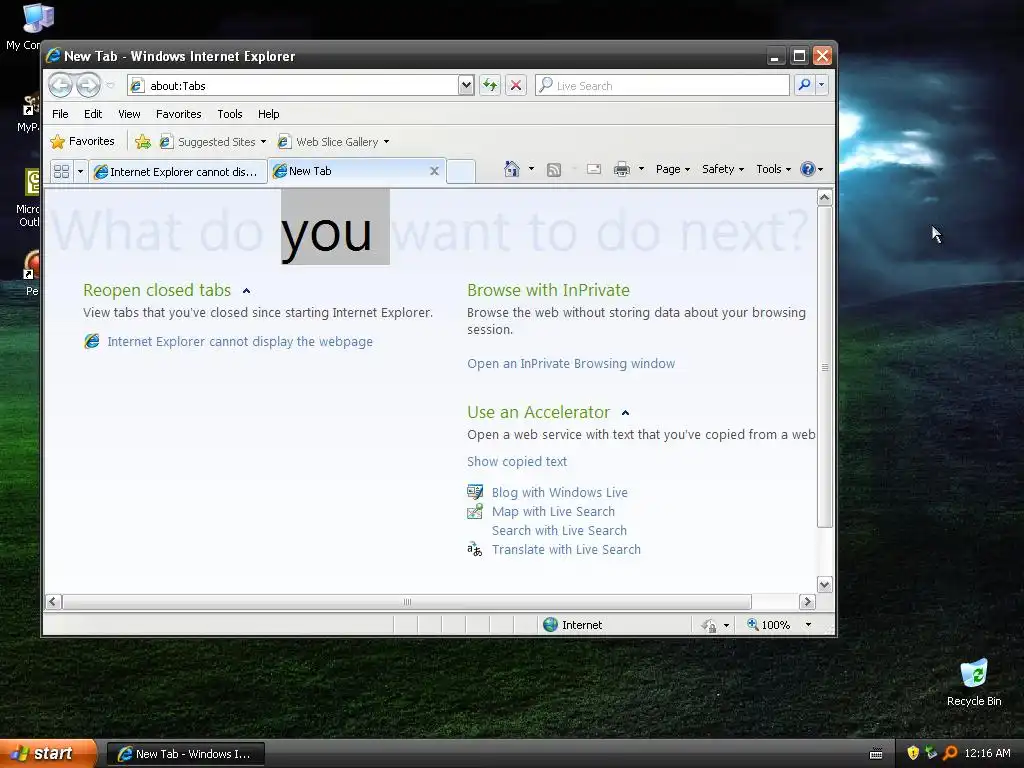Image resolution: width=1024 pixels, height=768 pixels.
Task: Click the Home house icon
Action: 511,169
